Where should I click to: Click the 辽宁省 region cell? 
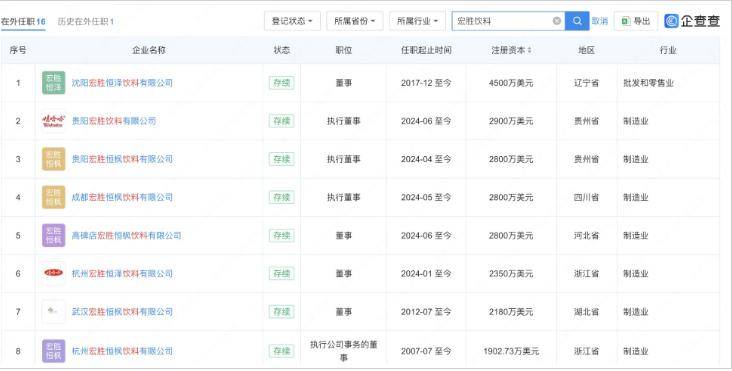pyautogui.click(x=586, y=83)
